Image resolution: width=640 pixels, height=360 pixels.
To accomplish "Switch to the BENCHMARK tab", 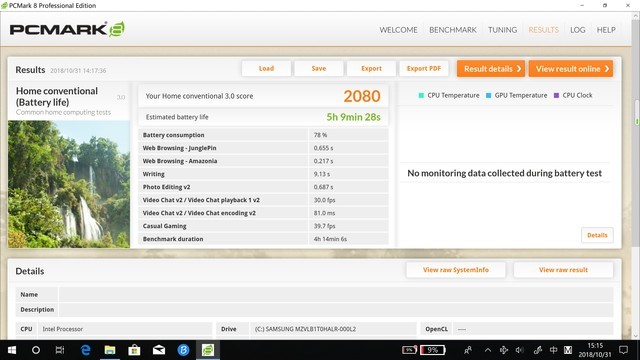I will (453, 30).
